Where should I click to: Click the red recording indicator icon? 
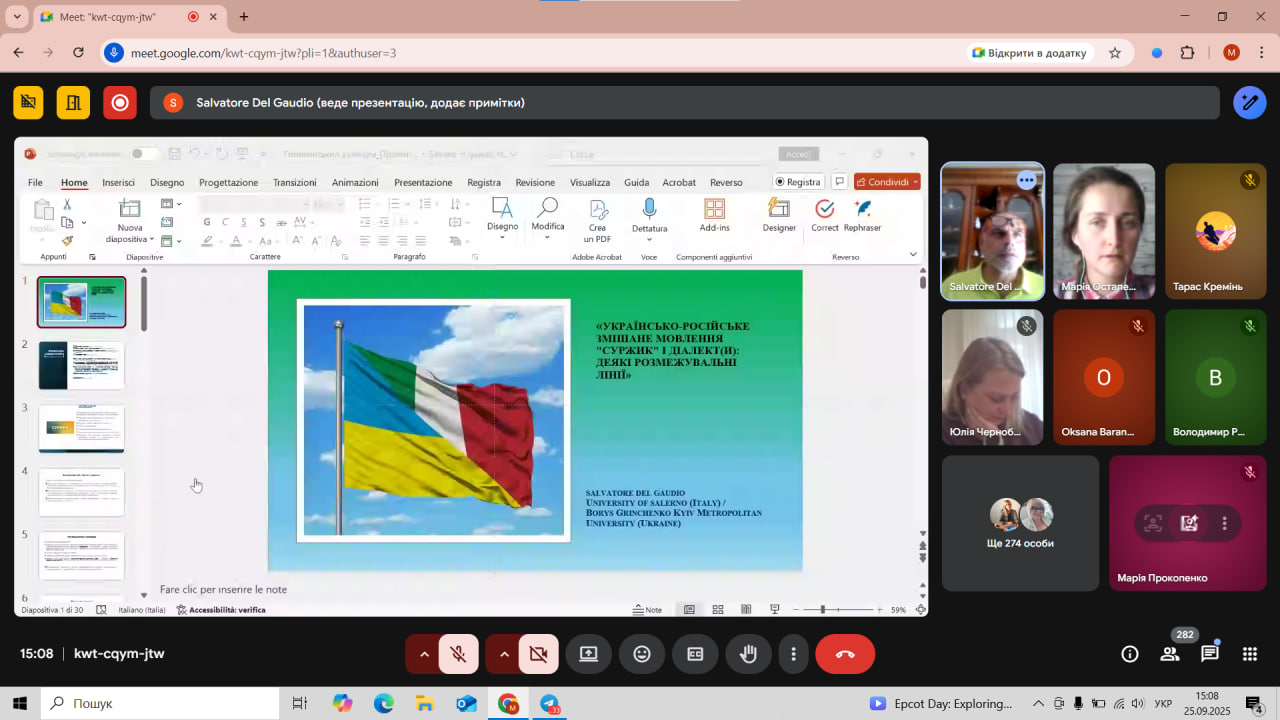[120, 102]
